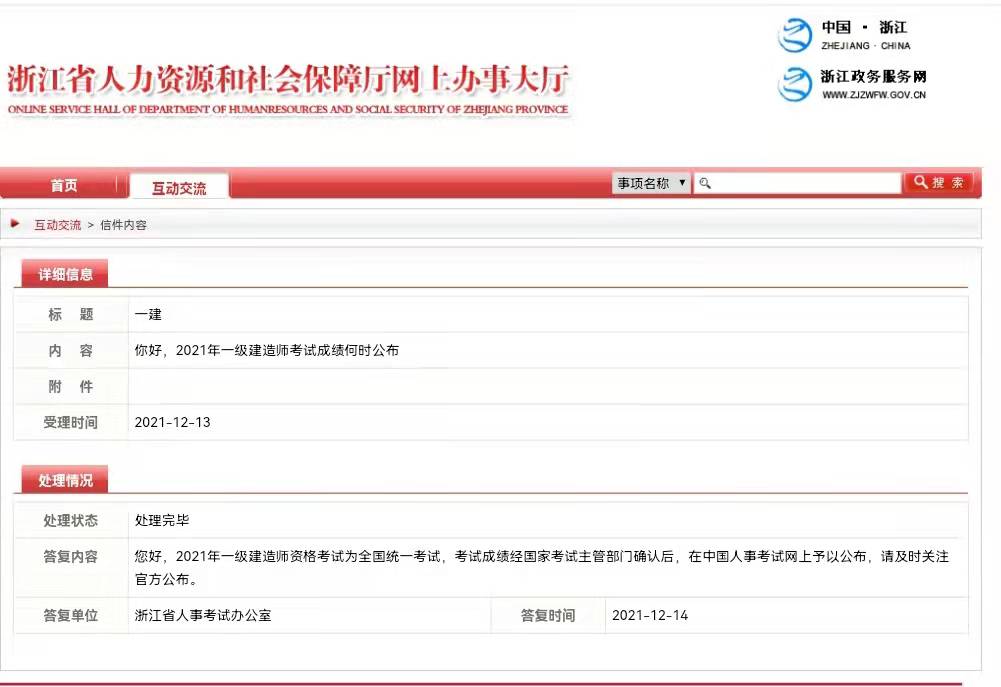This screenshot has height=687, width=1001.
Task: Click inside the search input field
Action: (800, 182)
